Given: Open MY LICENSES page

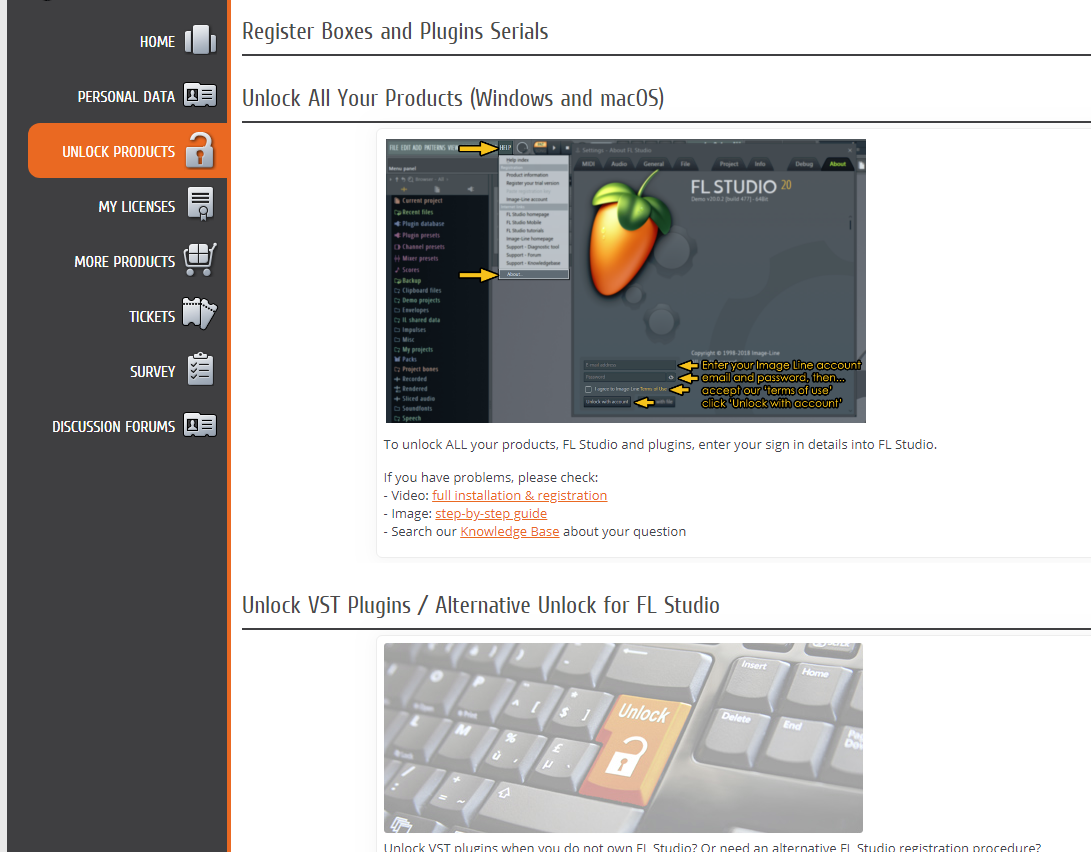Looking at the screenshot, I should [136, 207].
